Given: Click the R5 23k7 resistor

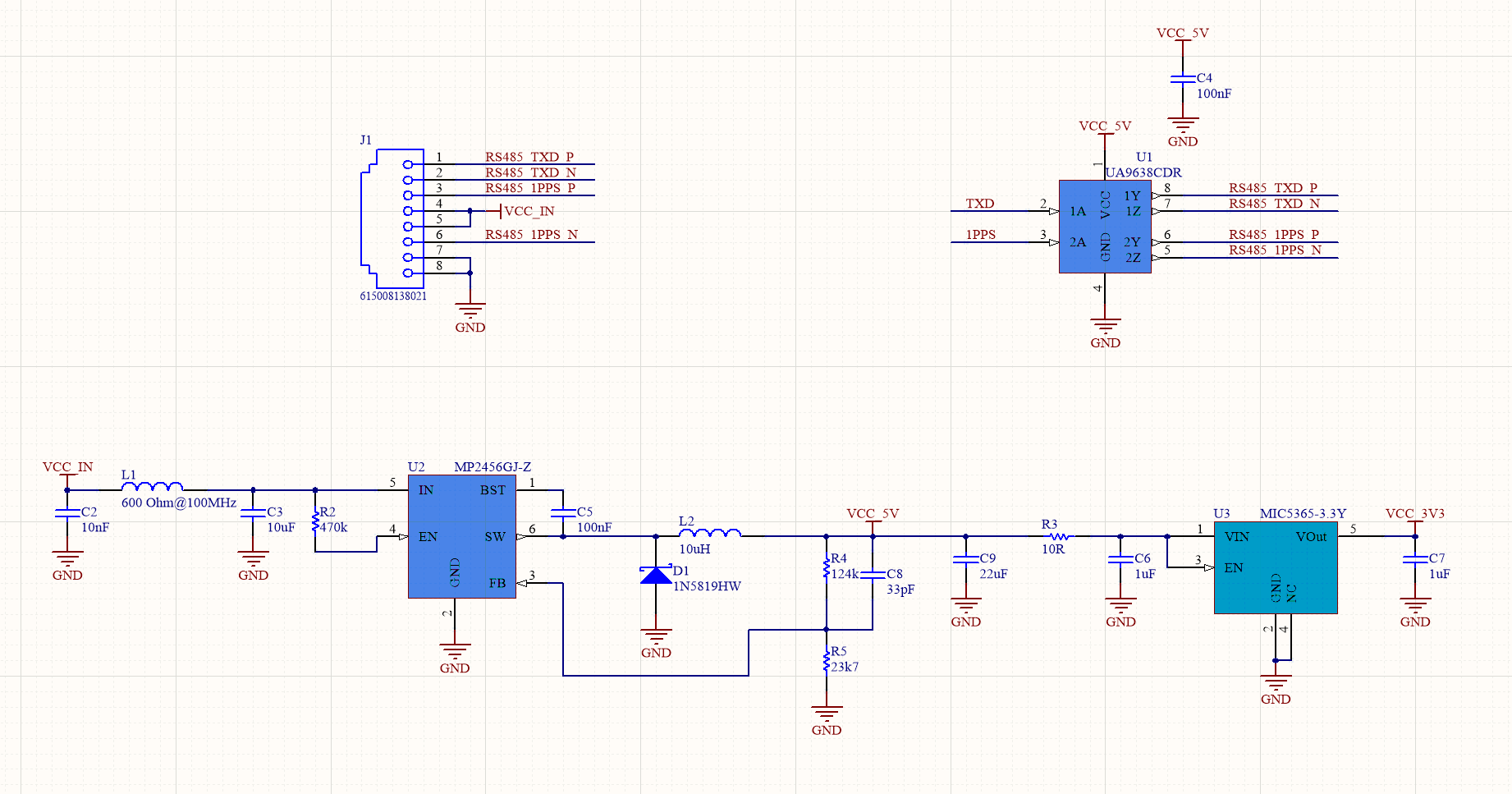Looking at the screenshot, I should pyautogui.click(x=827, y=661).
